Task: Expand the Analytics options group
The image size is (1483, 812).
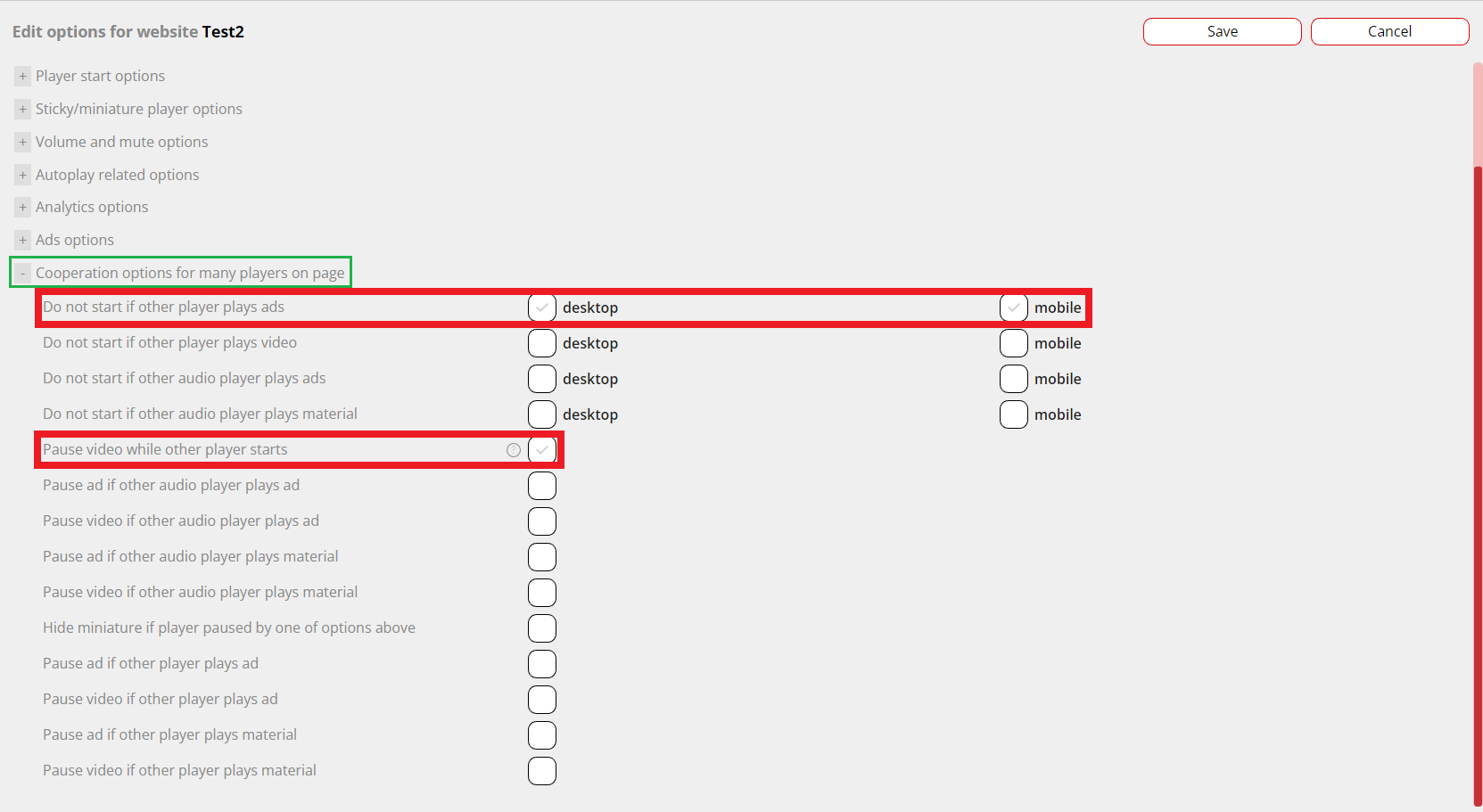Action: pyautogui.click(x=23, y=208)
